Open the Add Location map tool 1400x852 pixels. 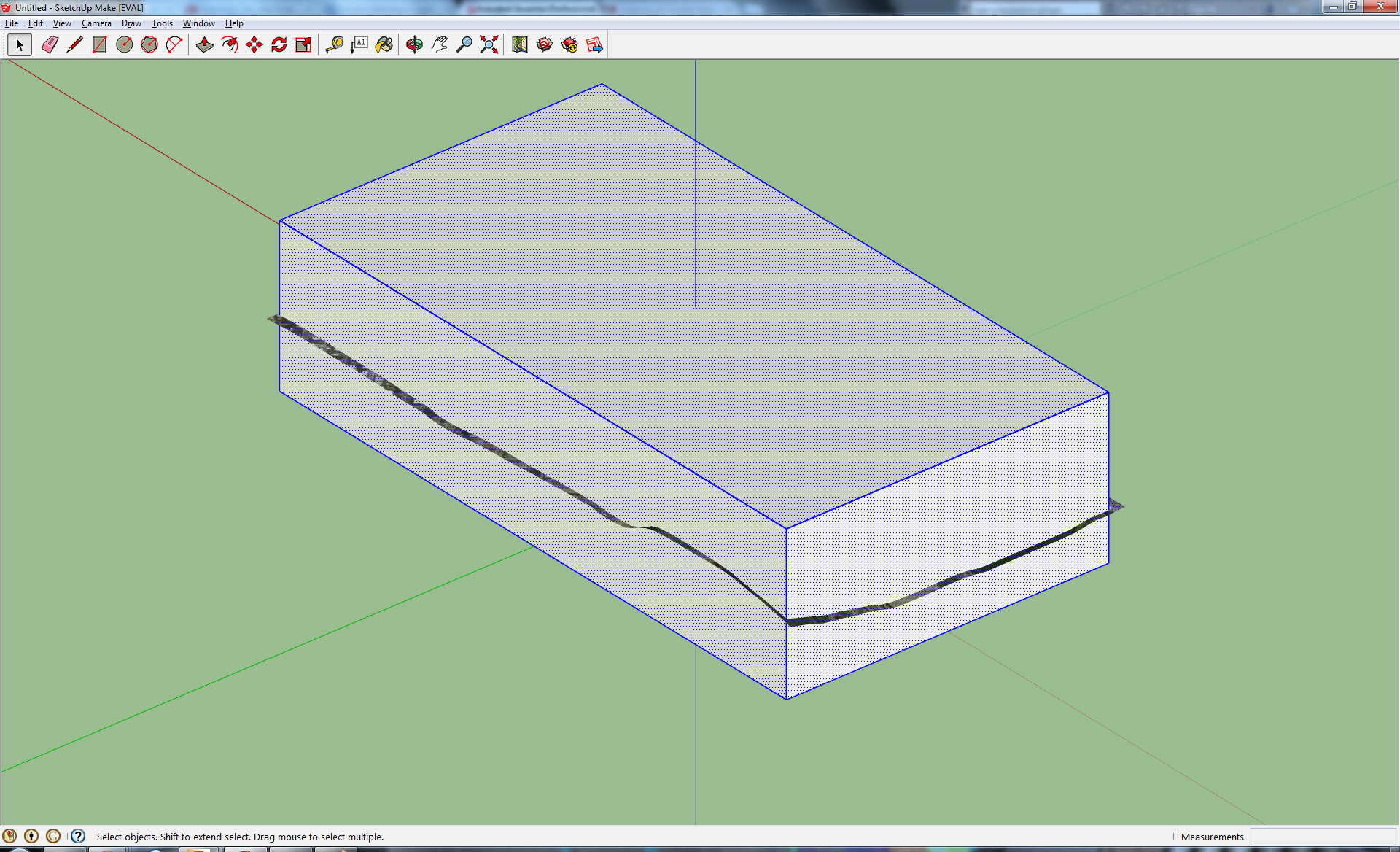point(520,45)
